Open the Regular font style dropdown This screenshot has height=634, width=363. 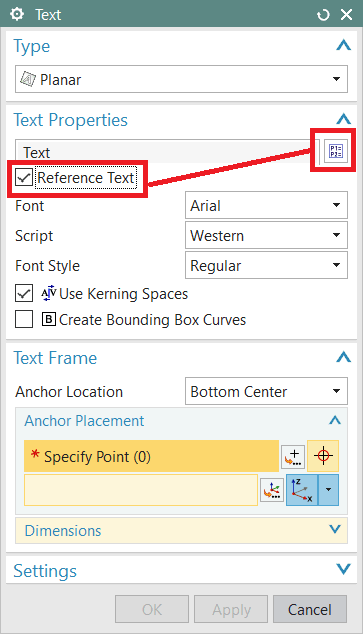[x=266, y=265]
